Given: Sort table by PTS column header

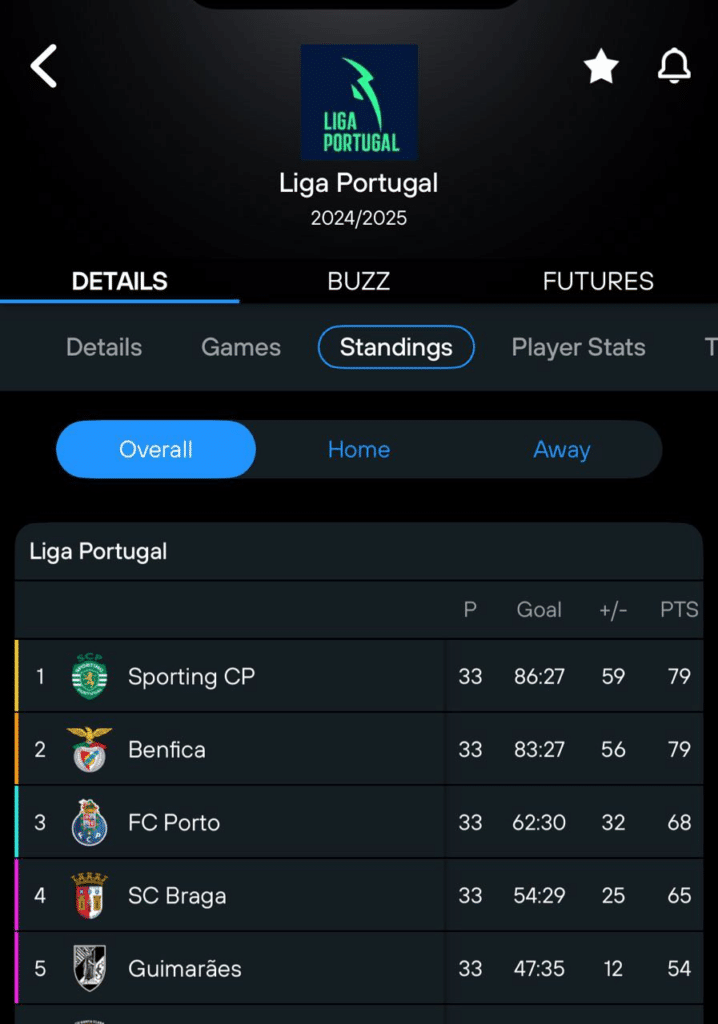Looking at the screenshot, I should click(679, 609).
